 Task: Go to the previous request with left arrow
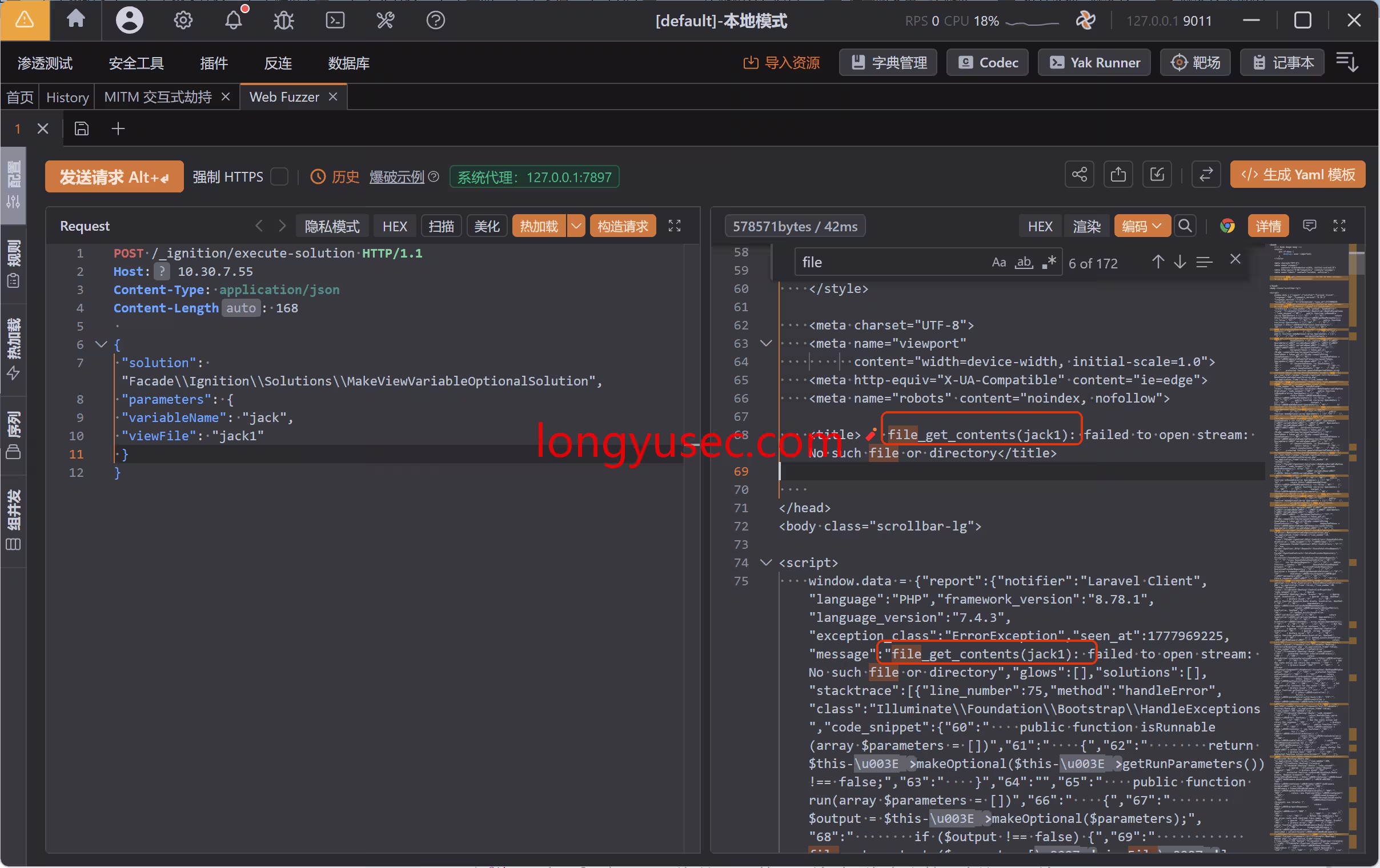(259, 226)
